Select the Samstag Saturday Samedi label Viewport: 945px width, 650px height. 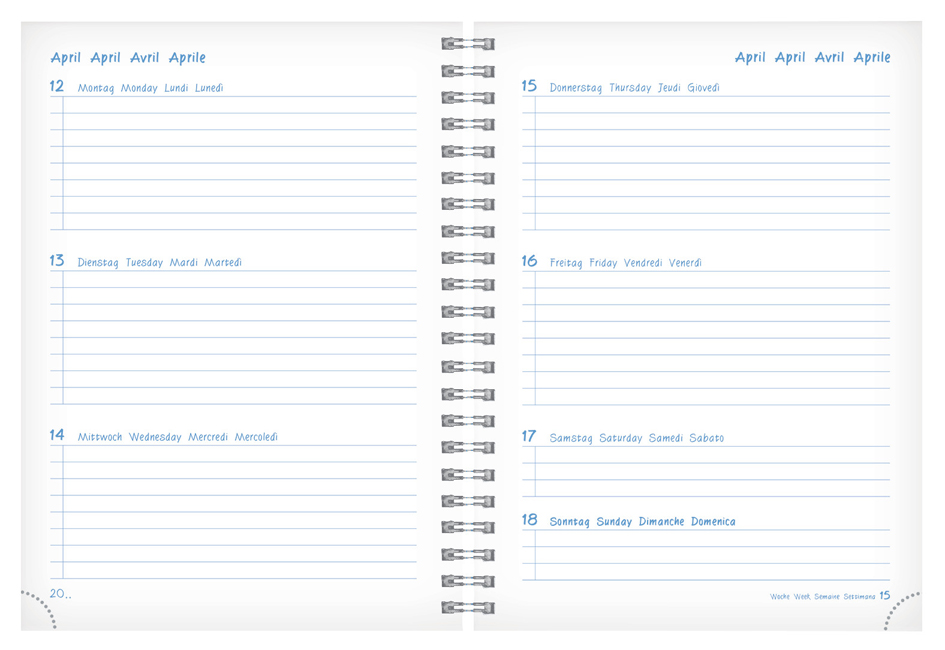click(x=636, y=438)
